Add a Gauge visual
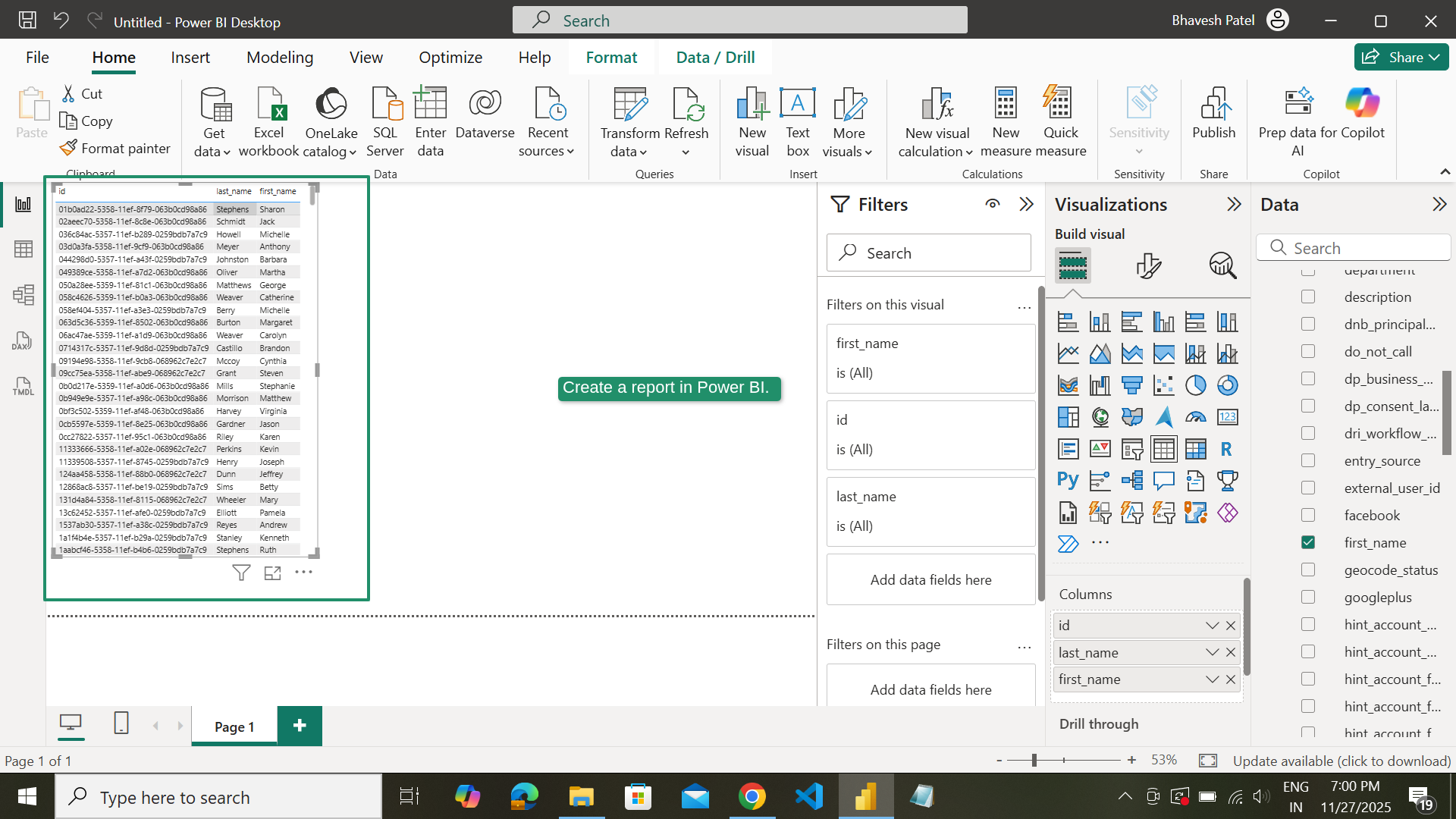 [x=1196, y=417]
